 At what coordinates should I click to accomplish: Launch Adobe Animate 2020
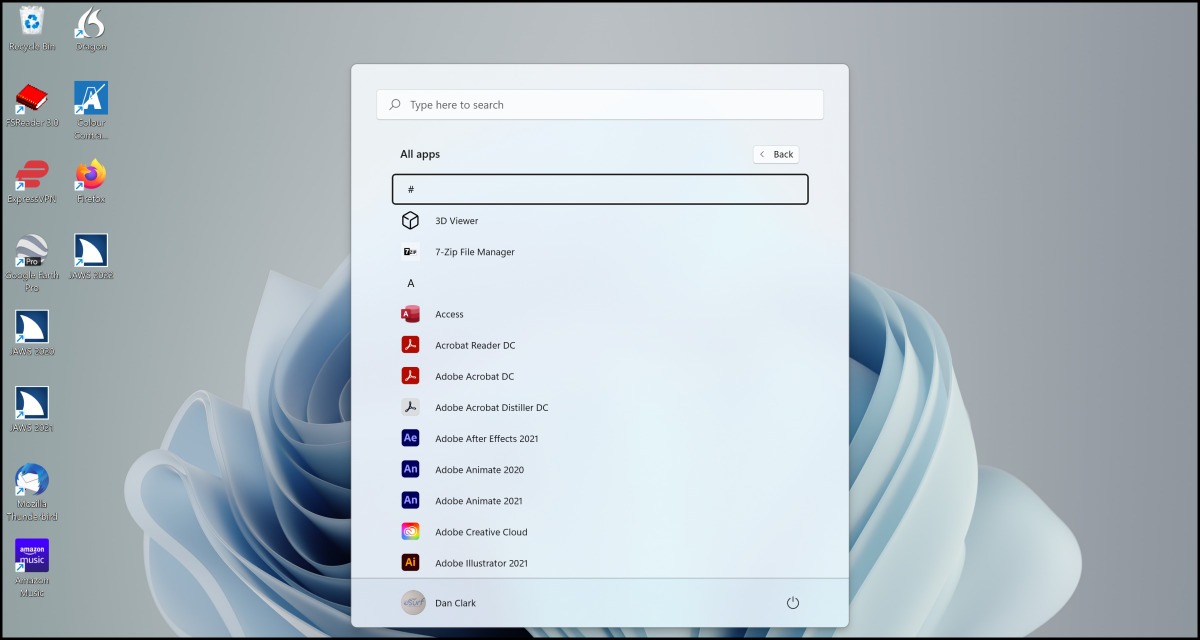pos(478,469)
